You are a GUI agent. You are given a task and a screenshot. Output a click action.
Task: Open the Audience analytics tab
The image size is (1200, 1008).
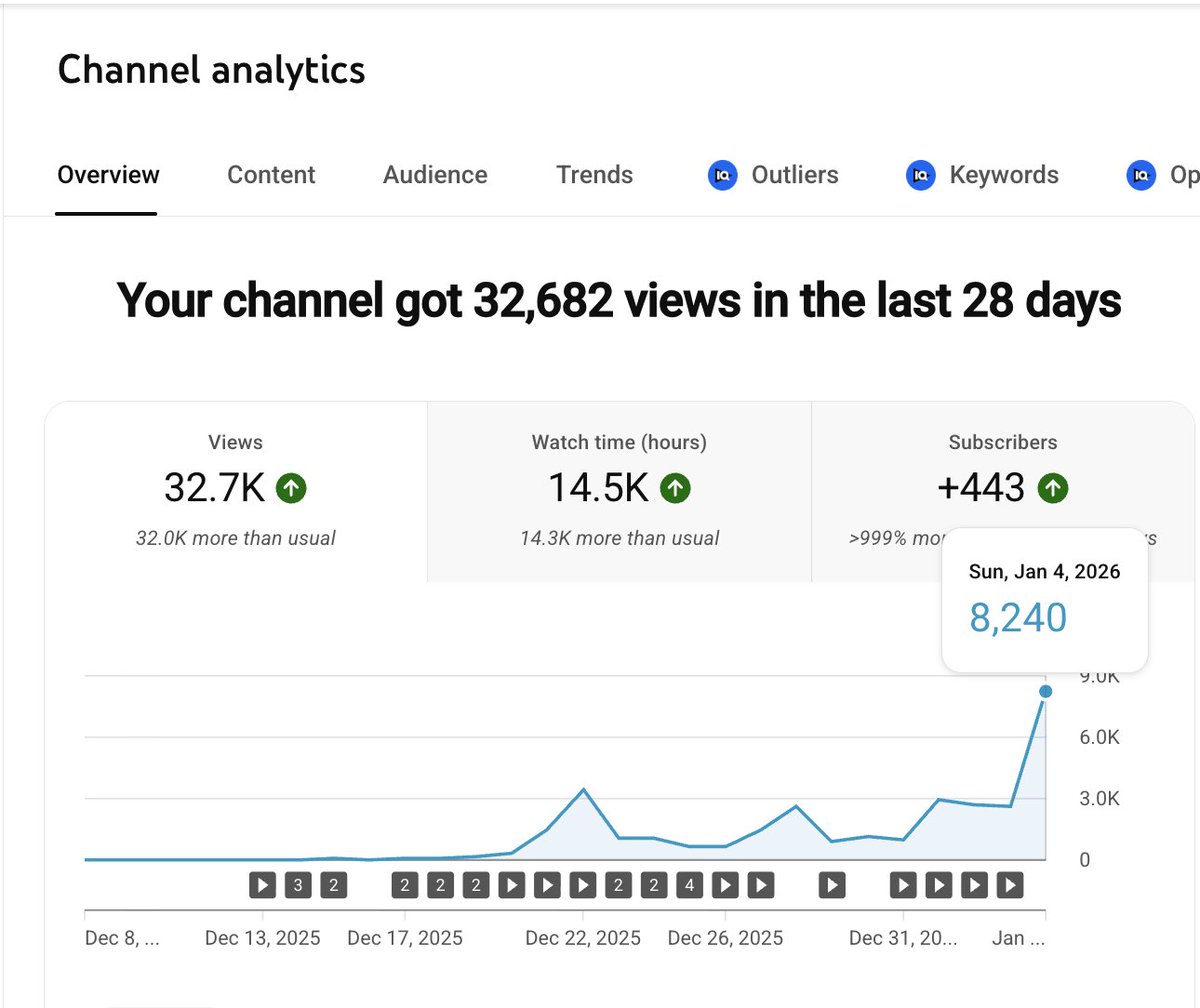(435, 175)
